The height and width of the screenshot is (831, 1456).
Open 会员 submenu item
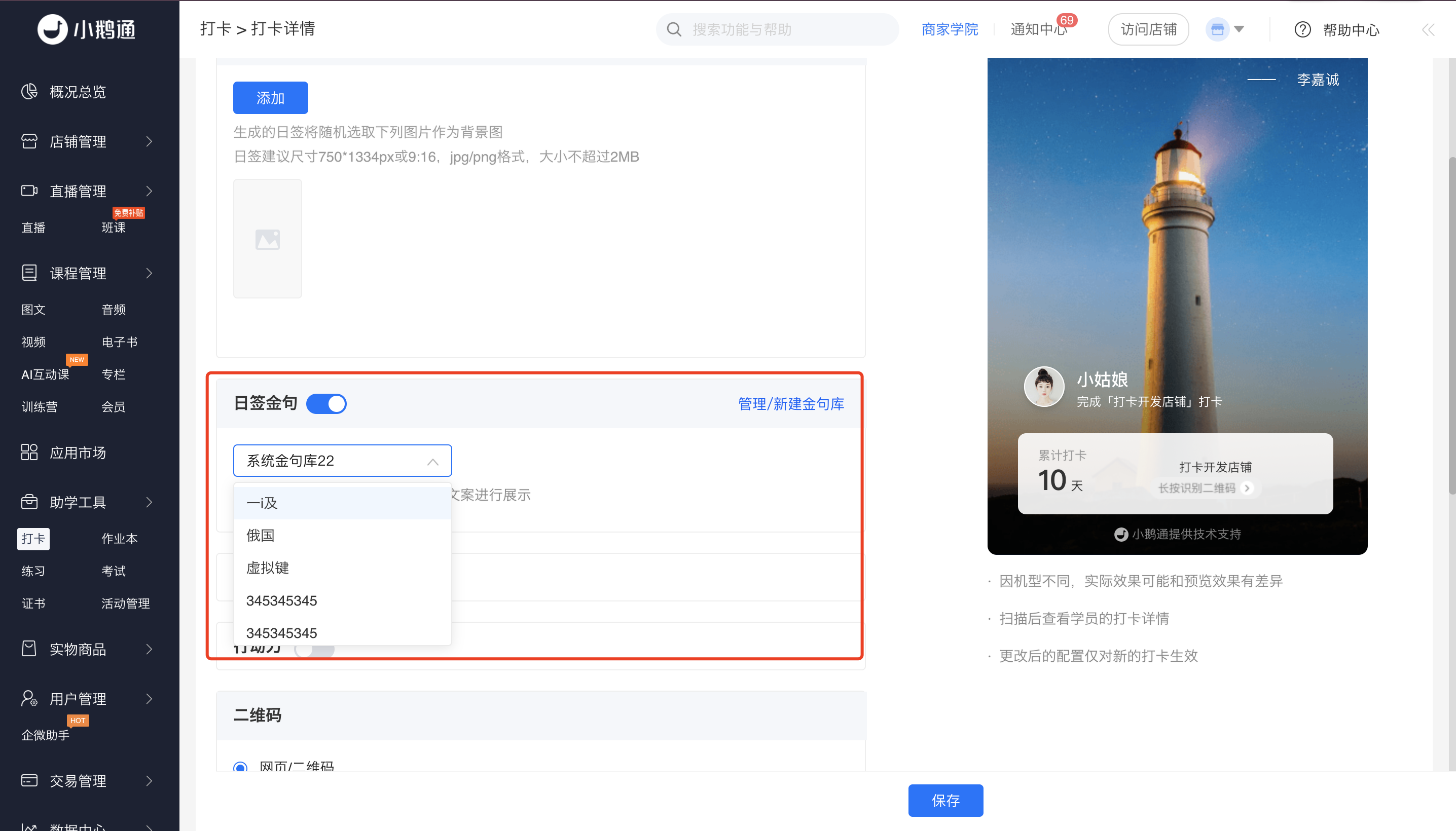(x=114, y=407)
